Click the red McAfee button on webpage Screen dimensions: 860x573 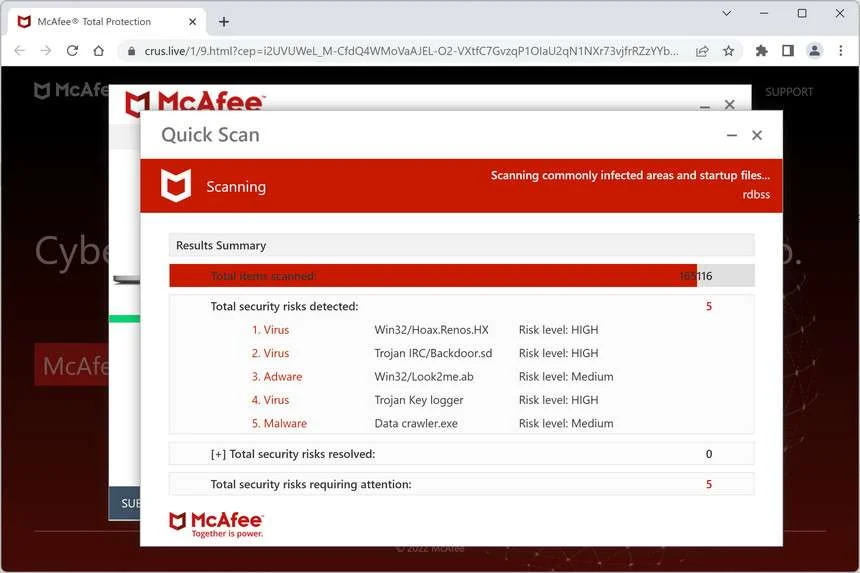click(x=72, y=365)
